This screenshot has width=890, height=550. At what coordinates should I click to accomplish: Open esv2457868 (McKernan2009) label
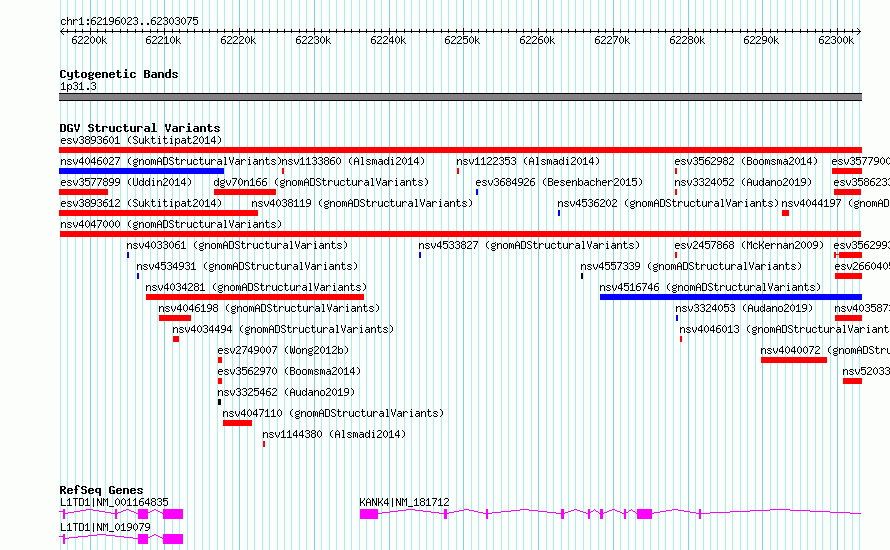point(749,245)
